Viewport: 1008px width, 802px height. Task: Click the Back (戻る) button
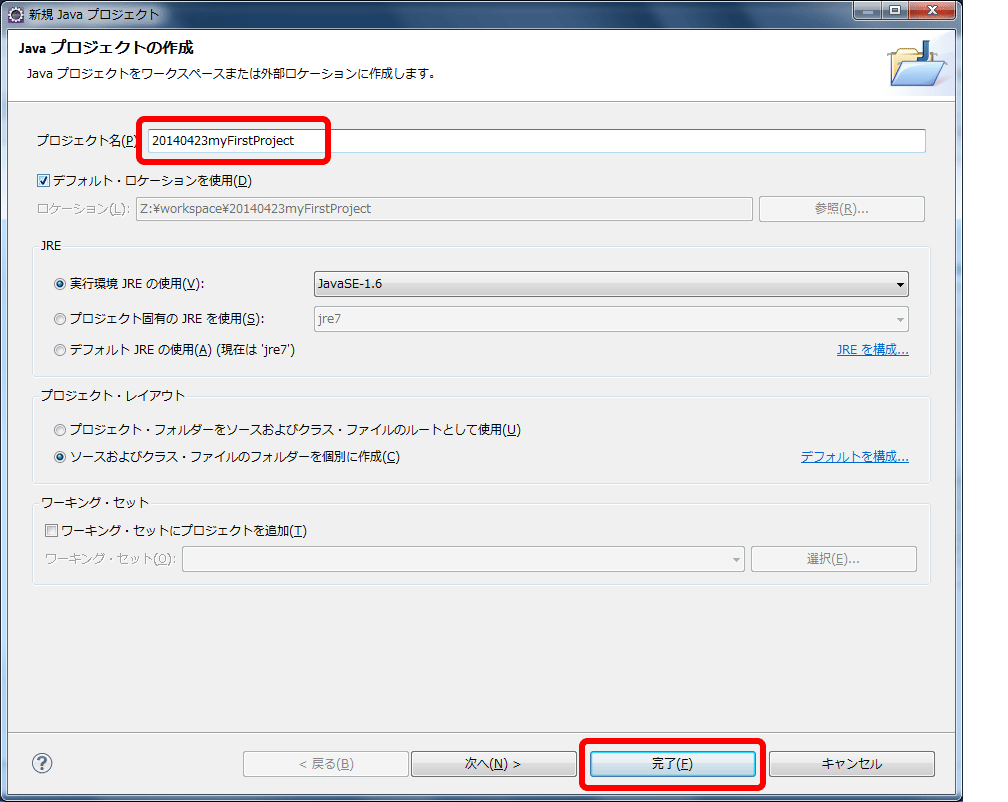point(326,764)
